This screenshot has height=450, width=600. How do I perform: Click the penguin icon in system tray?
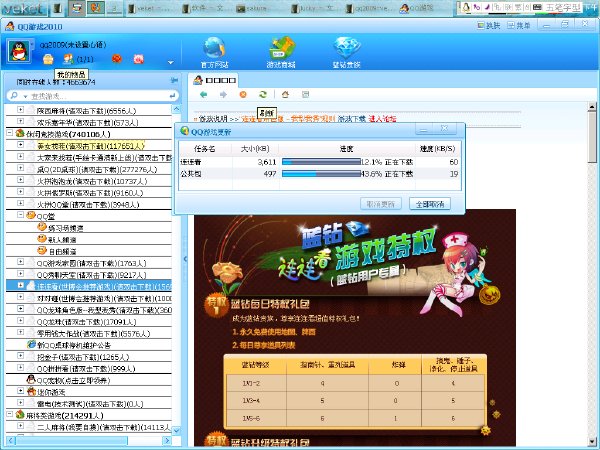pyautogui.click(x=466, y=7)
